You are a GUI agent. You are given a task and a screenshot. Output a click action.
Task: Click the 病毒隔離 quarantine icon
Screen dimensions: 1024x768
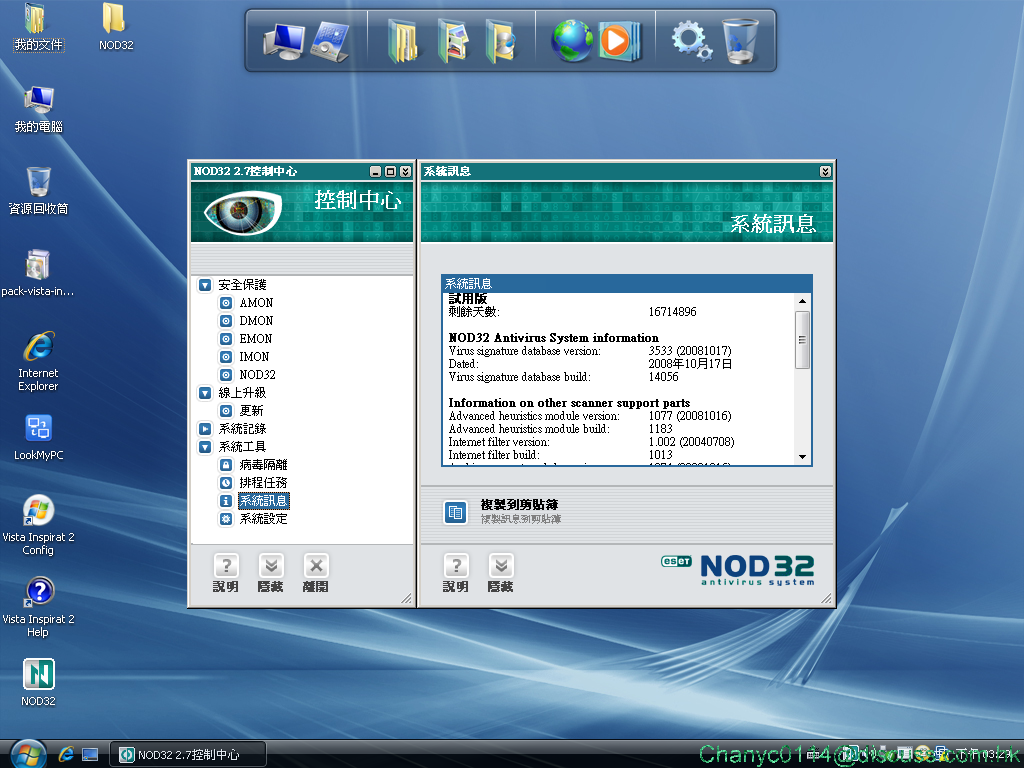click(x=225, y=465)
